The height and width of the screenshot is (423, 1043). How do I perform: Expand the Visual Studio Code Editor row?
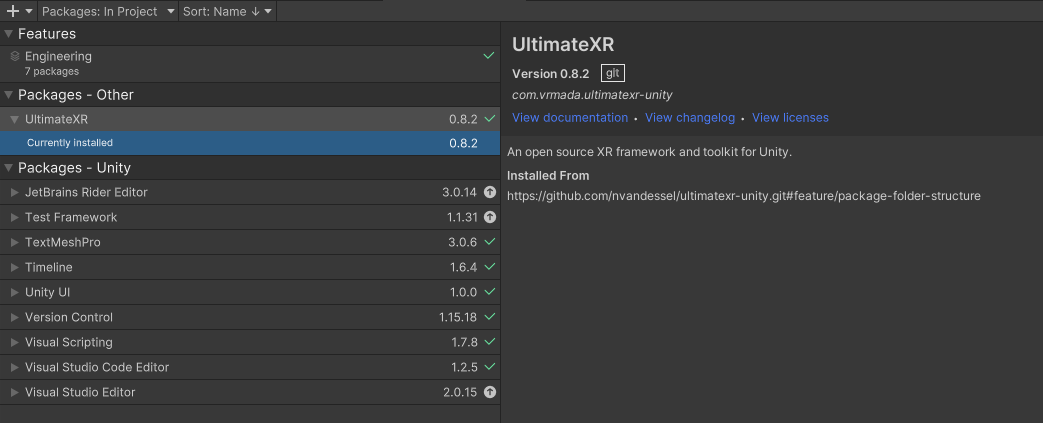point(15,367)
